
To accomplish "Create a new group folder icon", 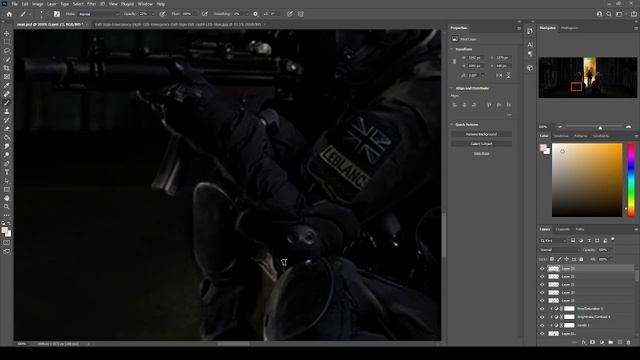I will [x=611, y=342].
